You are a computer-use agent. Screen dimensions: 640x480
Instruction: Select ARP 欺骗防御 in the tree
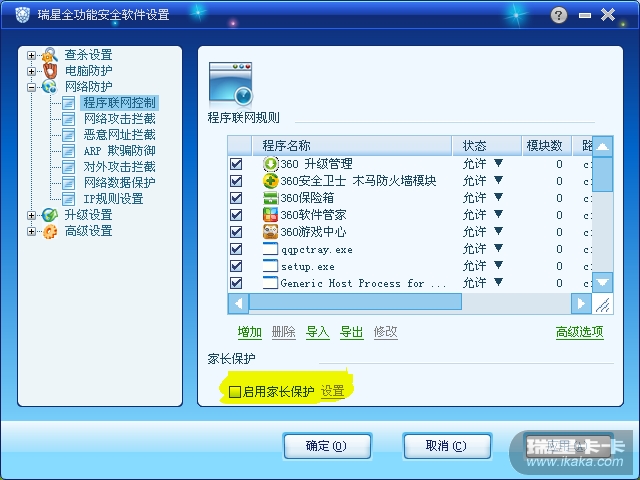click(x=120, y=151)
